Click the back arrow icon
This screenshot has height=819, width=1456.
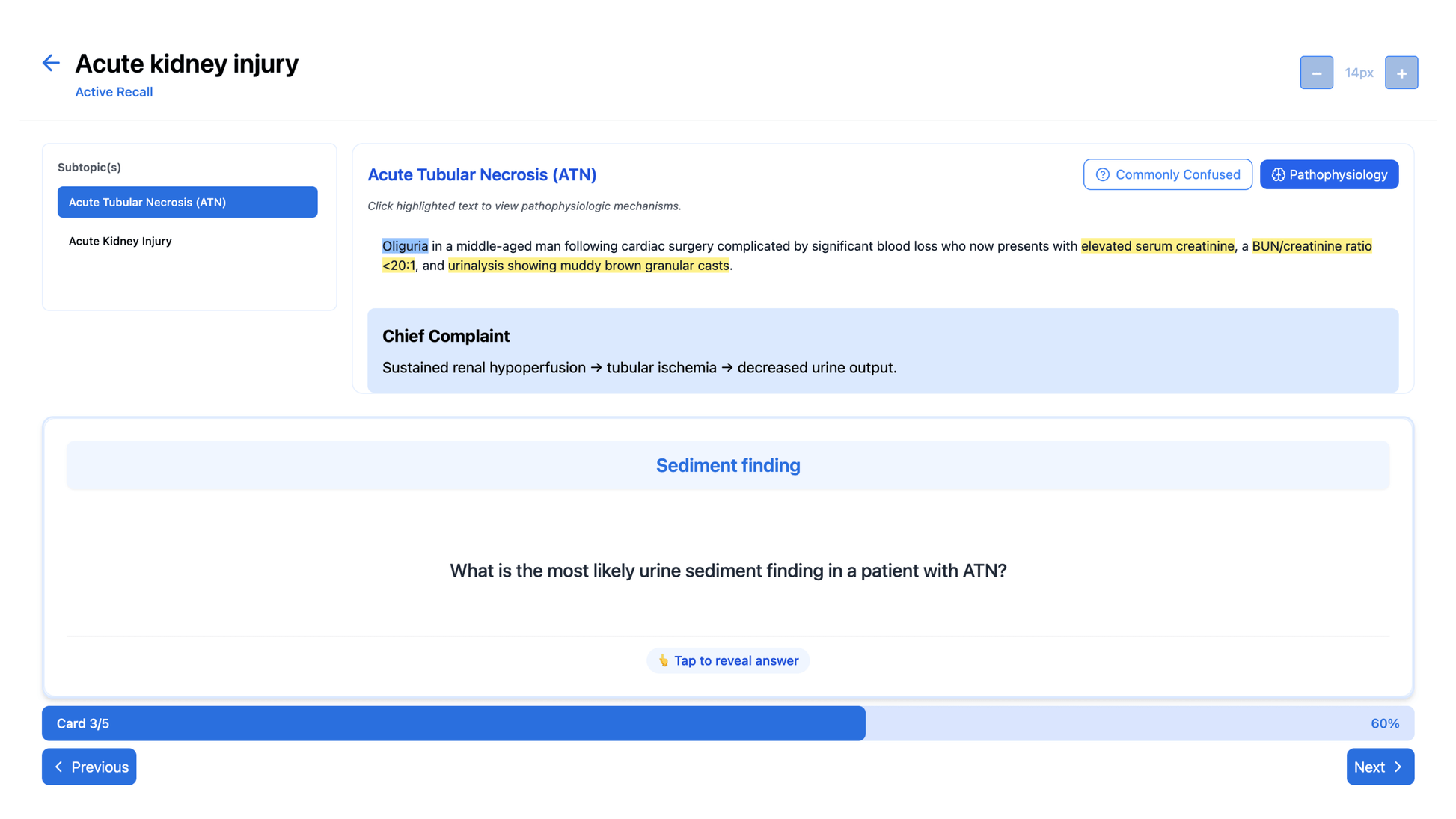pyautogui.click(x=50, y=63)
